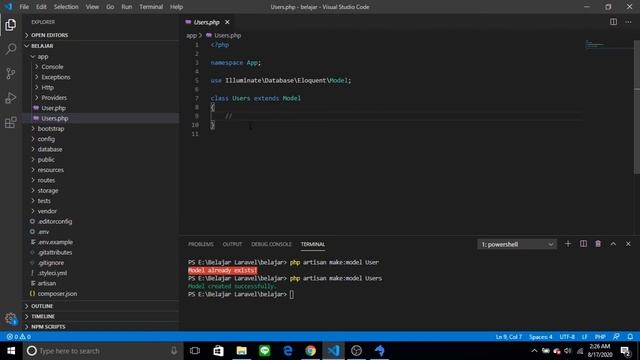Screen dimensions: 640x360
Task: Collapse the app folder
Action: pos(101,56)
